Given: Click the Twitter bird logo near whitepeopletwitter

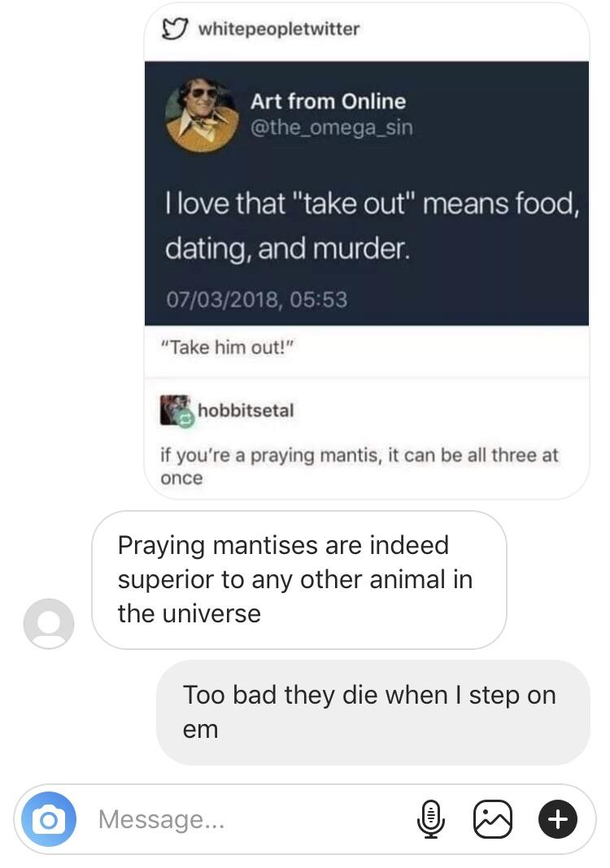Looking at the screenshot, I should (x=175, y=29).
